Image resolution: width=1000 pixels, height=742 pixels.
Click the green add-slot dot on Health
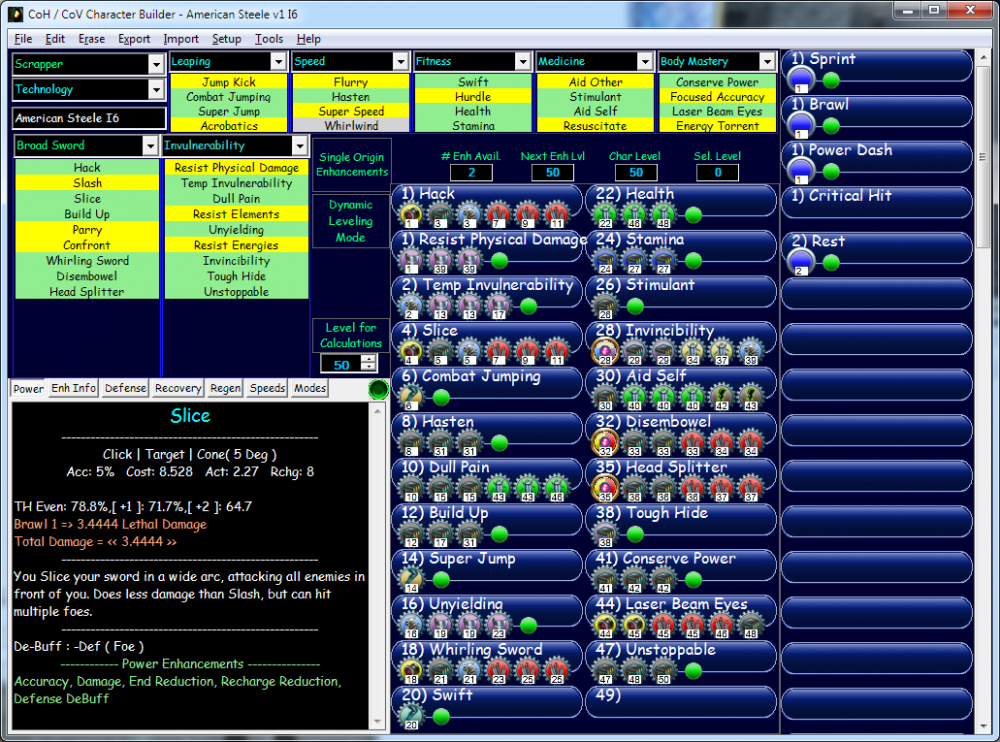[693, 215]
